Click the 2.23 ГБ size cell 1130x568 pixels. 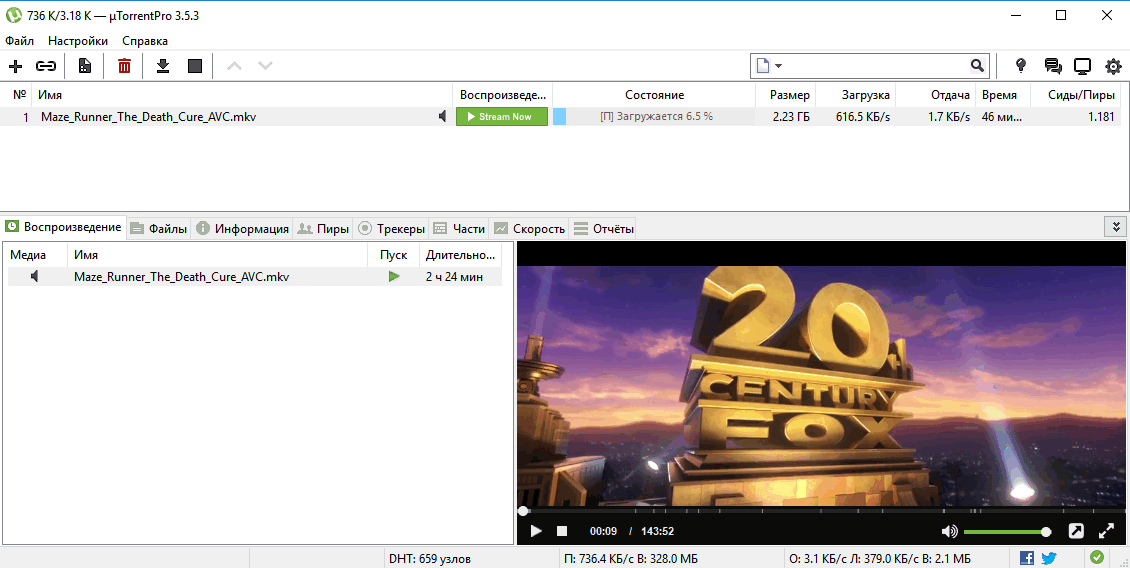[x=791, y=117]
